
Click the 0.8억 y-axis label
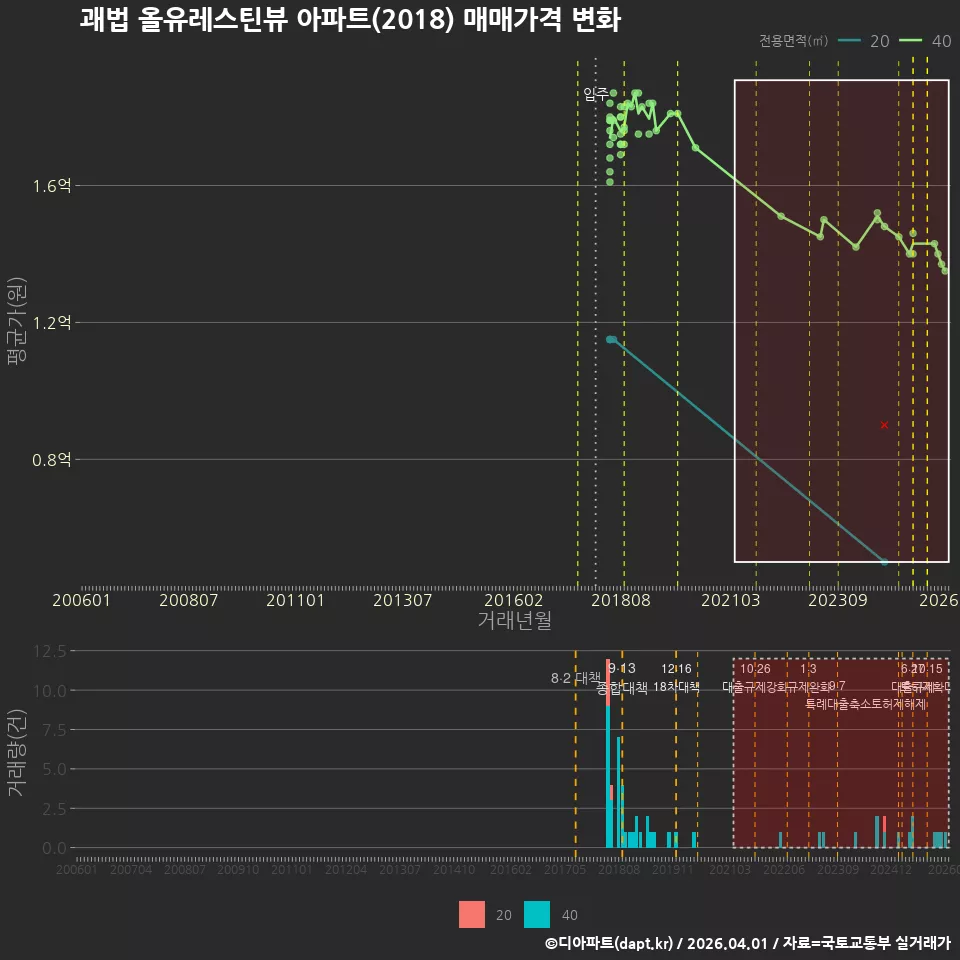coord(52,460)
